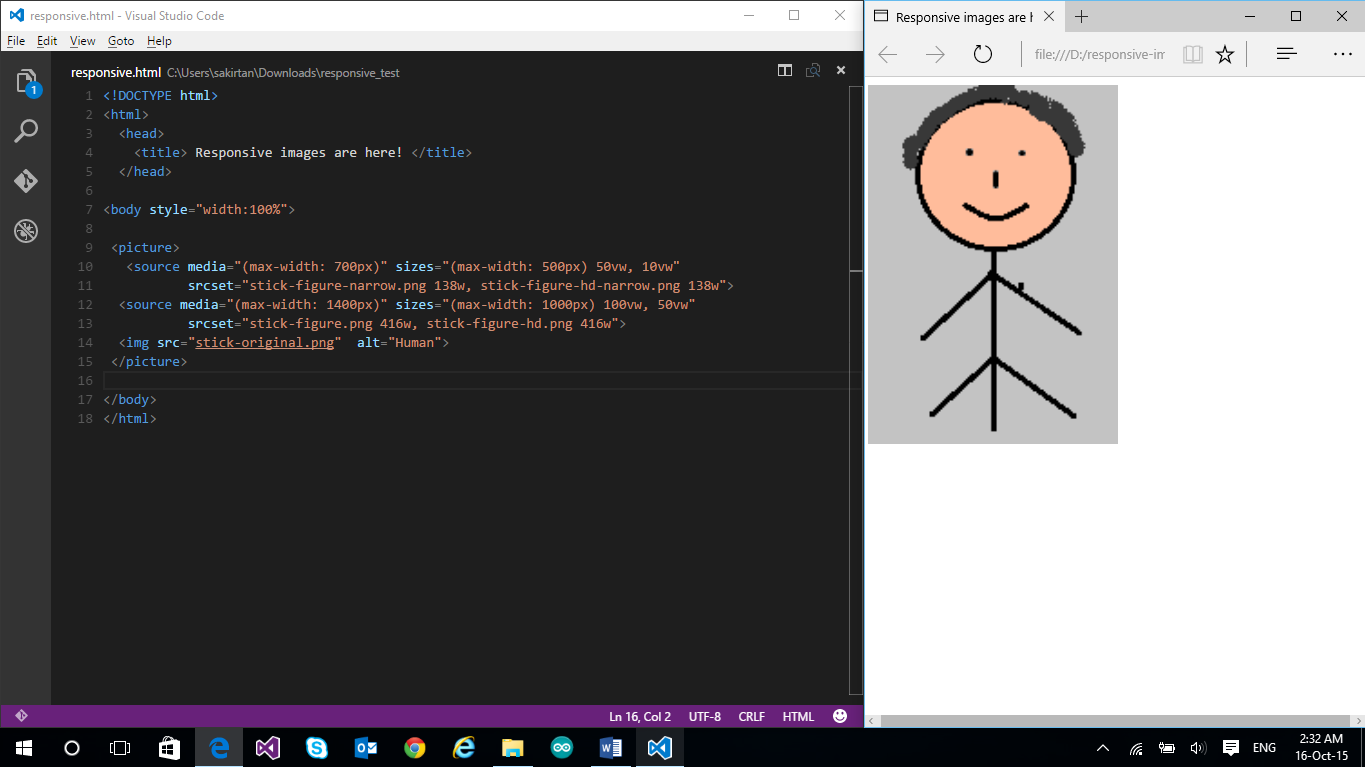Screen dimensions: 1365x767
Task: Split the editor with the split icon
Action: [785, 71]
